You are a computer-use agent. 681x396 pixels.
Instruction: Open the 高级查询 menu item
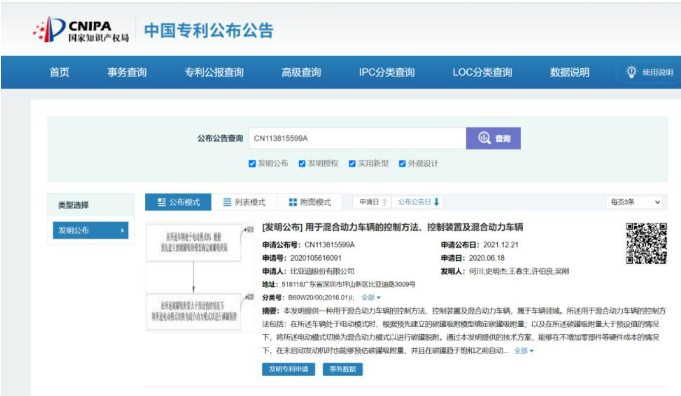point(301,72)
